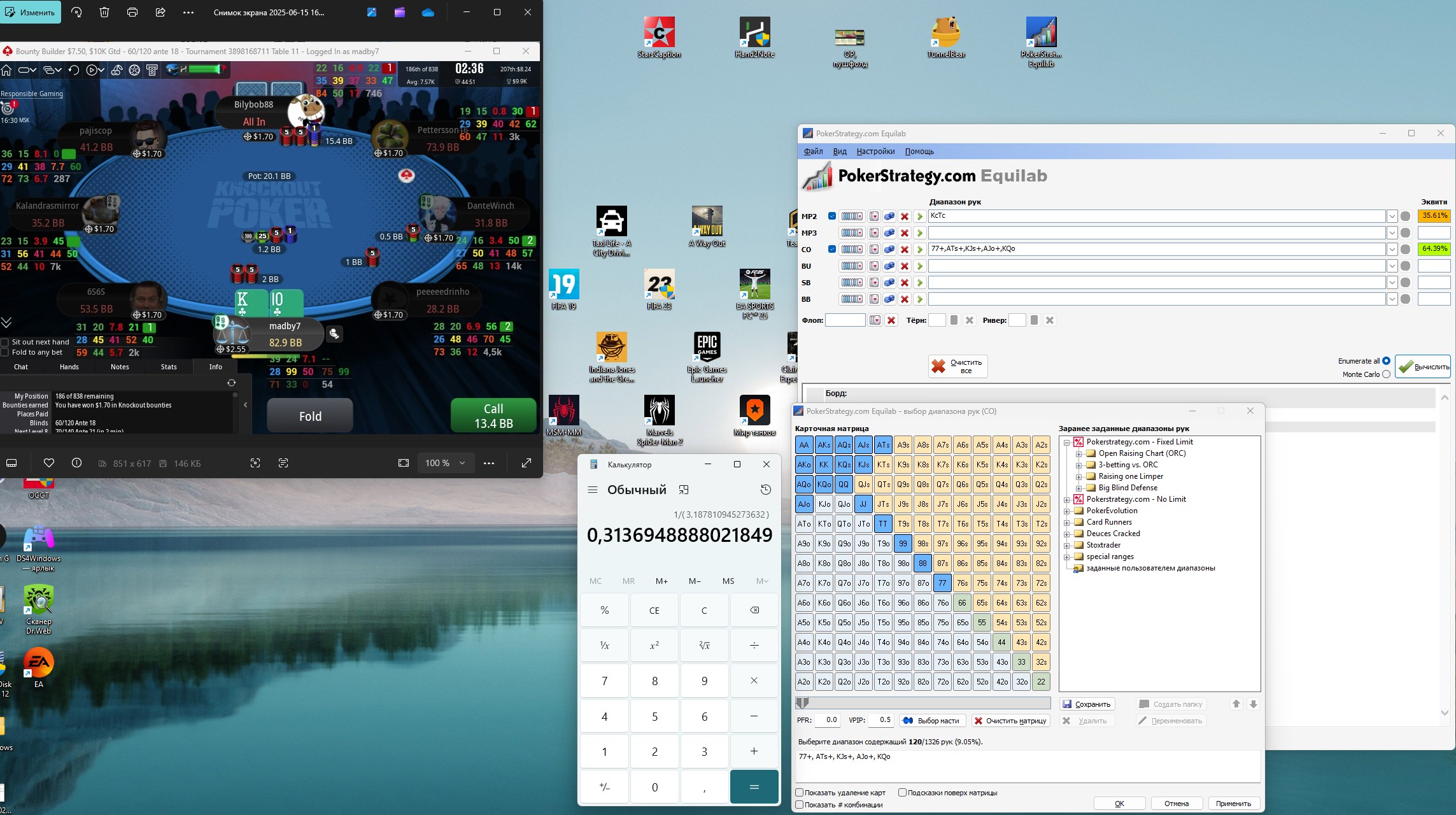The width and height of the screenshot is (1456, 815).
Task: Expand Open Raising Chart (ORC) folder
Action: 1078,454
